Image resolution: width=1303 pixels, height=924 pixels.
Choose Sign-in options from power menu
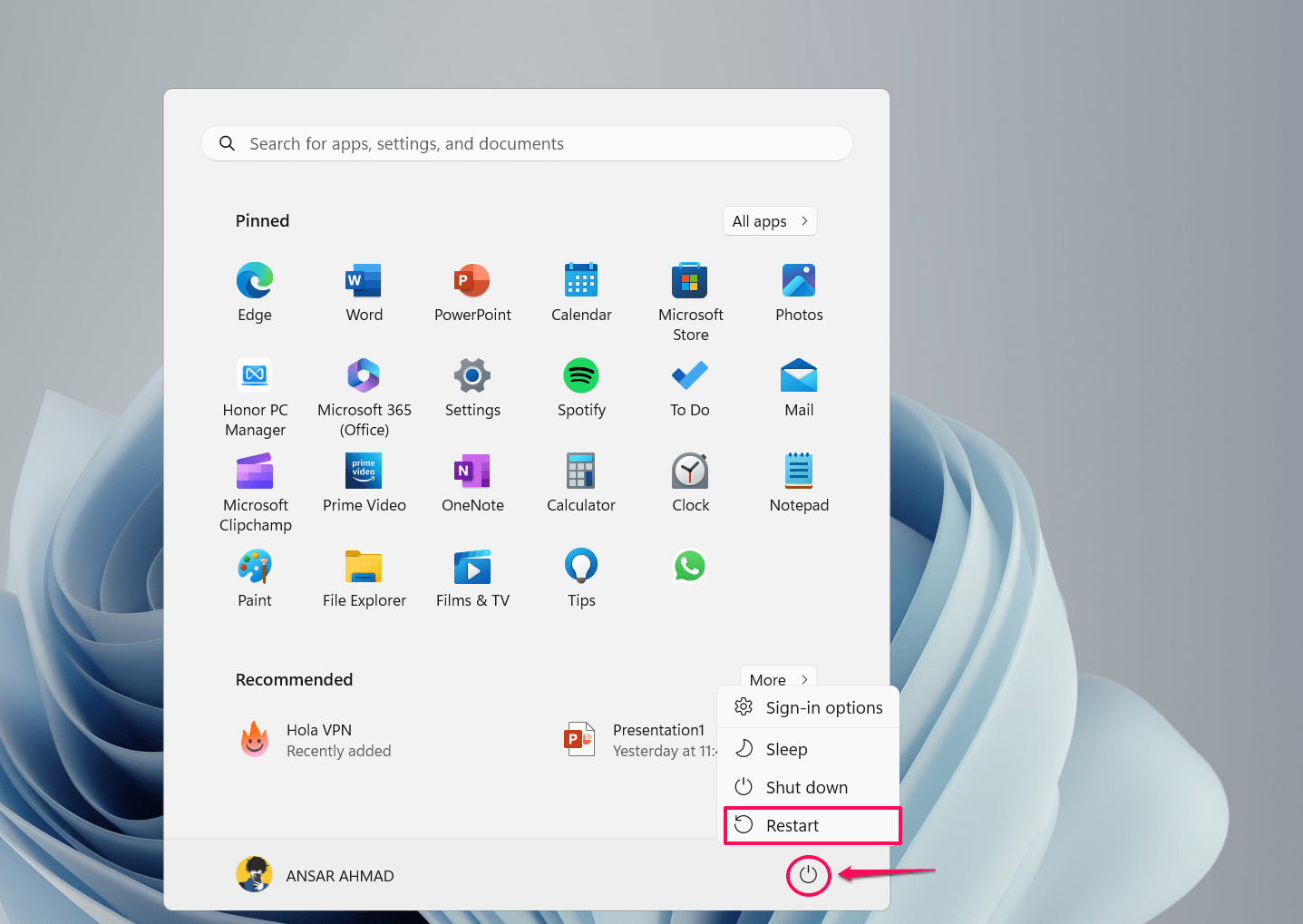(808, 707)
